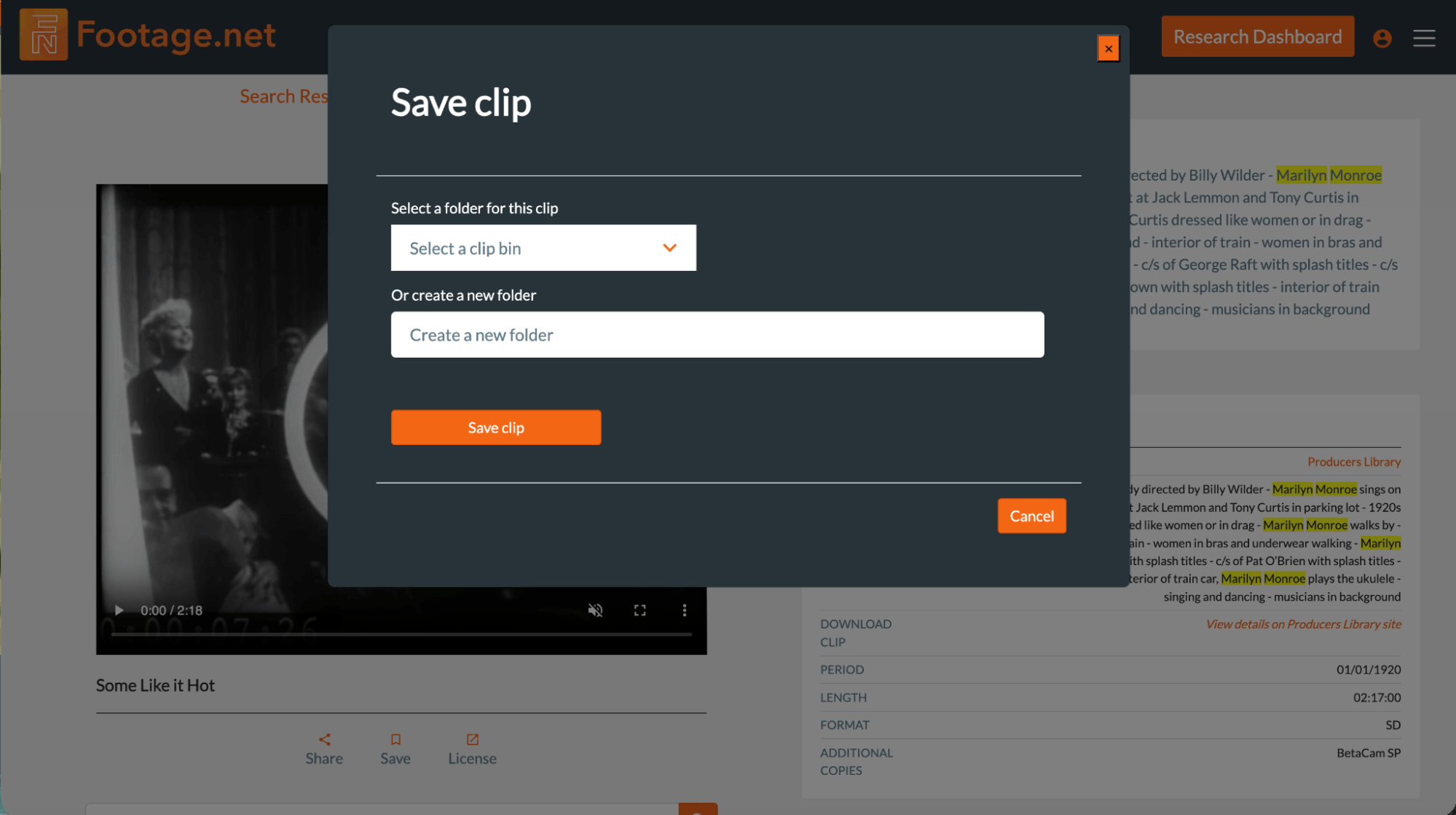Unmute the video player
The height and width of the screenshot is (815, 1456).
coord(595,610)
